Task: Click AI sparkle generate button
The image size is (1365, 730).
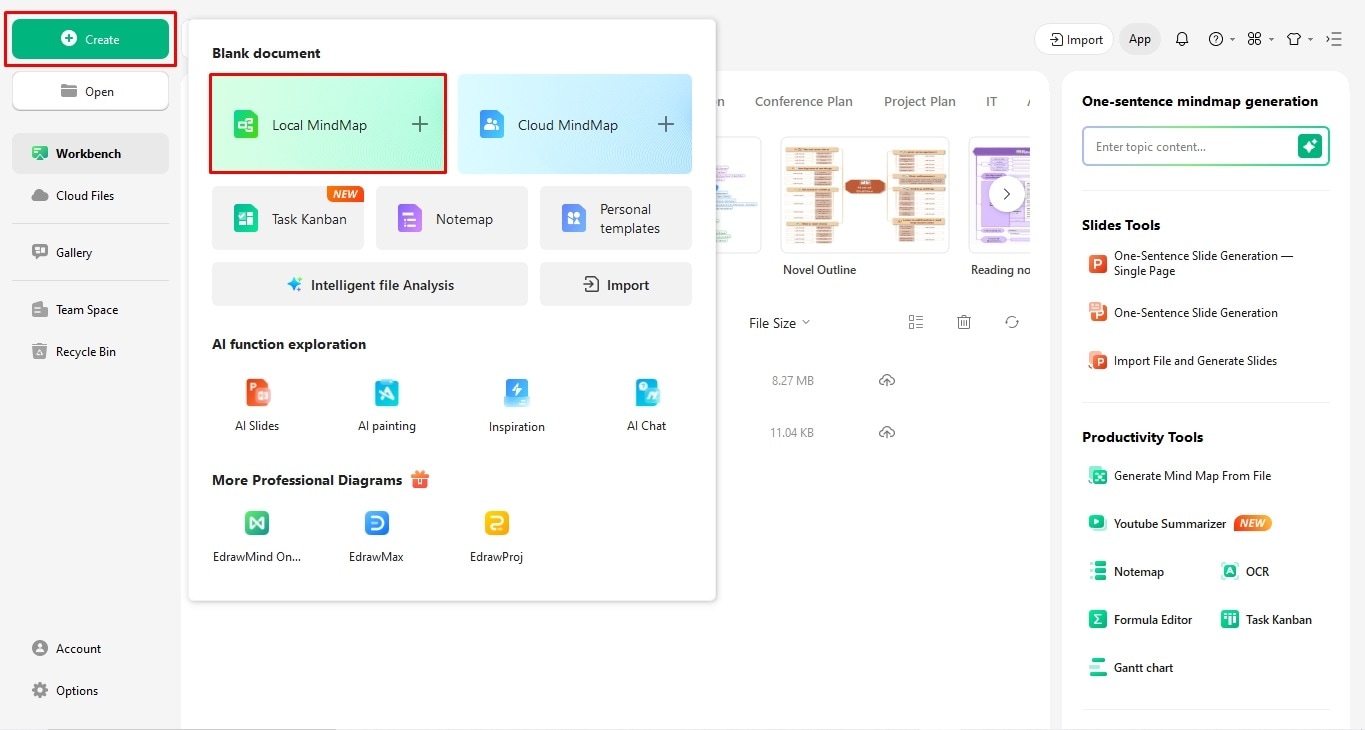Action: point(1310,146)
